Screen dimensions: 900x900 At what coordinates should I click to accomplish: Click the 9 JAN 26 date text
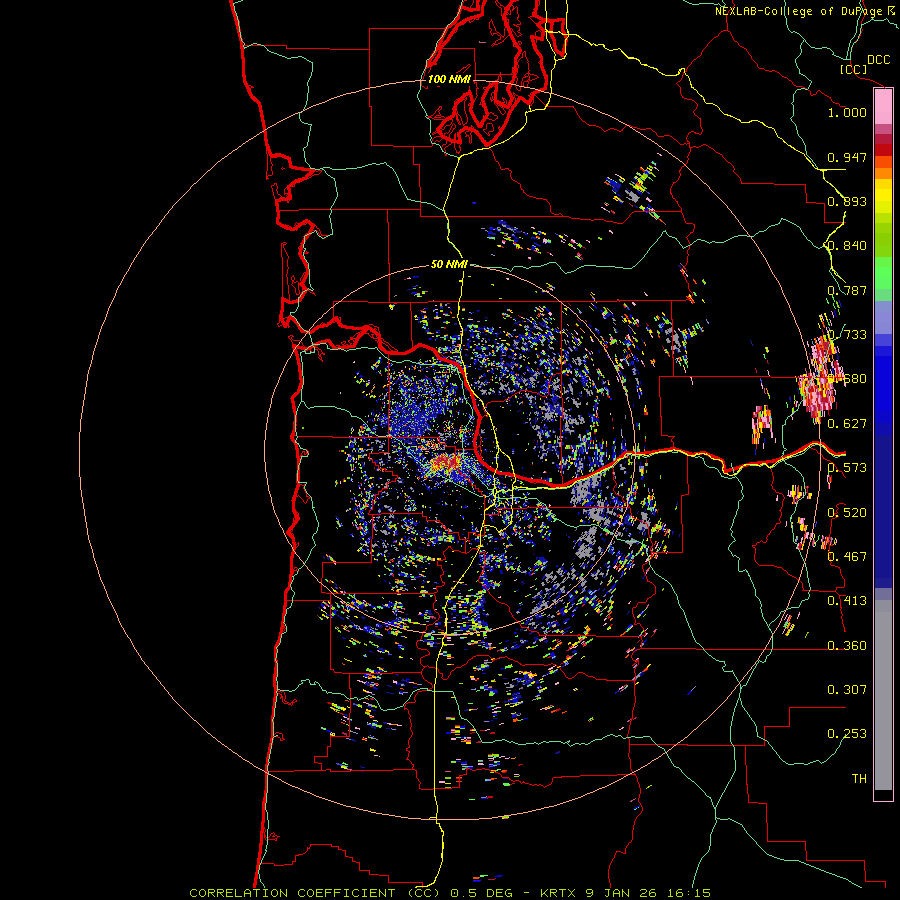pyautogui.click(x=622, y=893)
